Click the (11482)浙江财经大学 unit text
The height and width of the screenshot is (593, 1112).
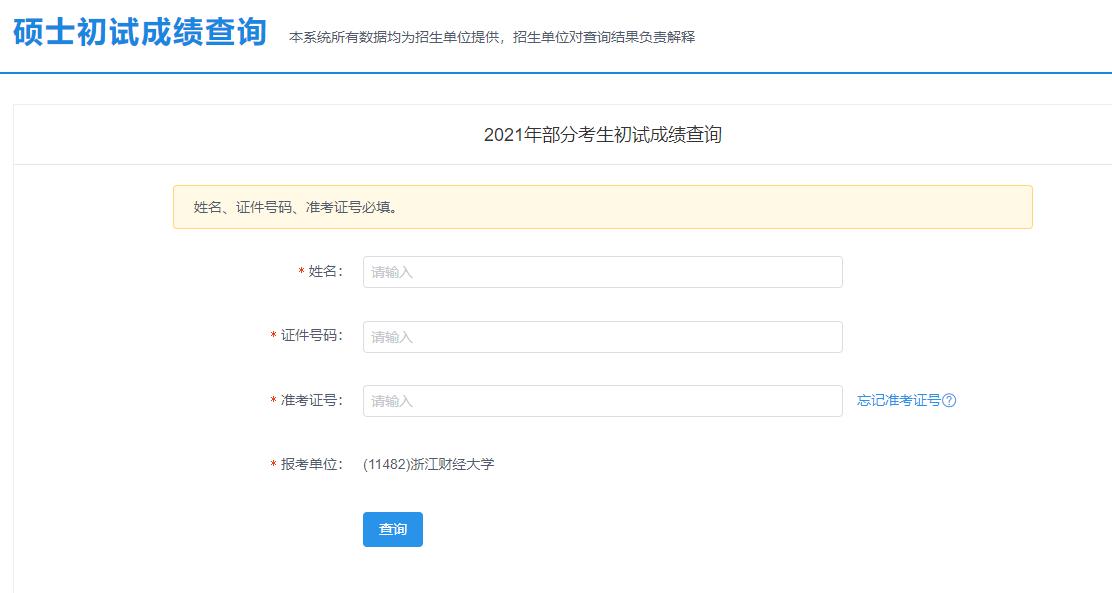point(428,464)
